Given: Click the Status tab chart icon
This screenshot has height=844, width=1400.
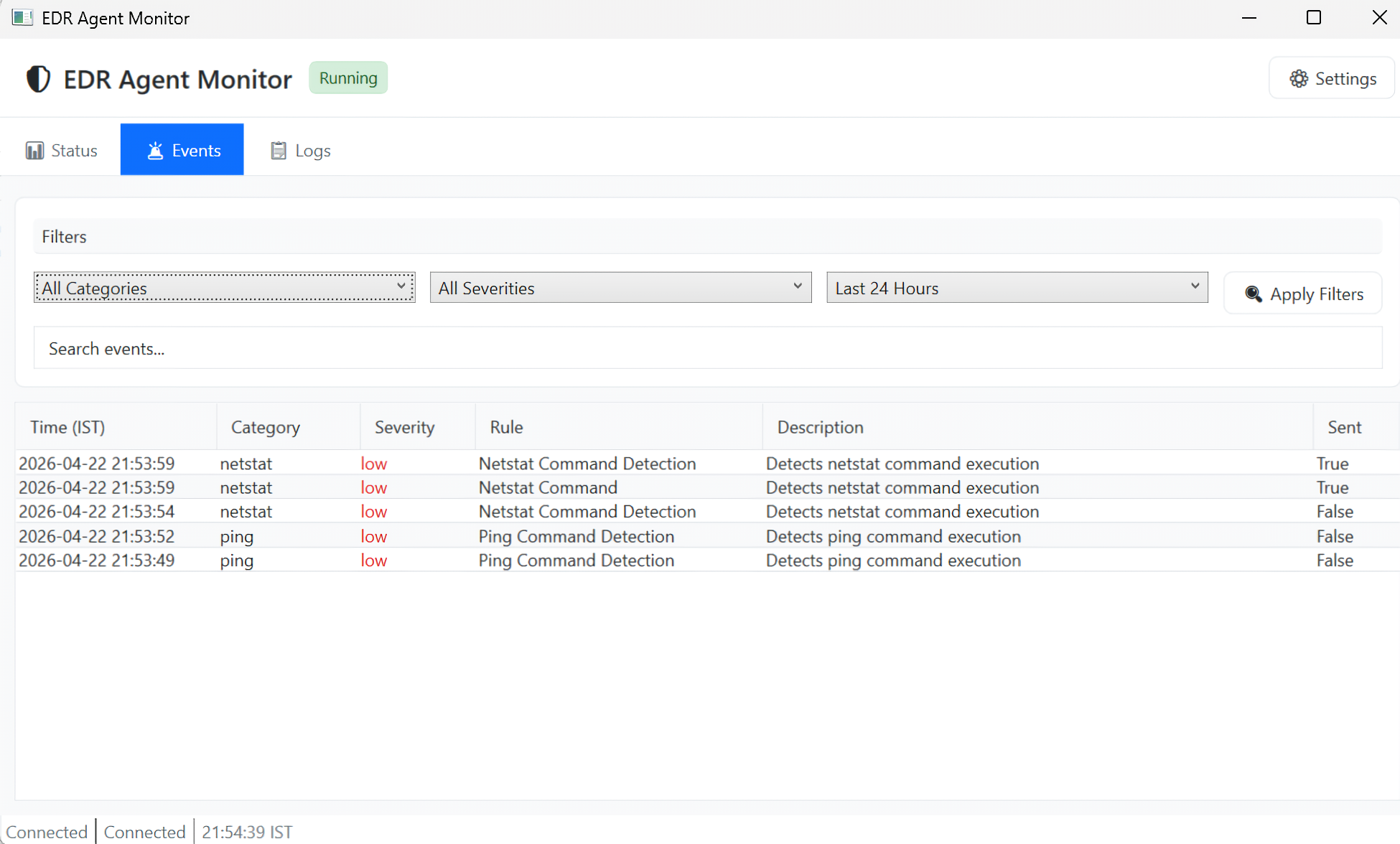Looking at the screenshot, I should point(34,151).
